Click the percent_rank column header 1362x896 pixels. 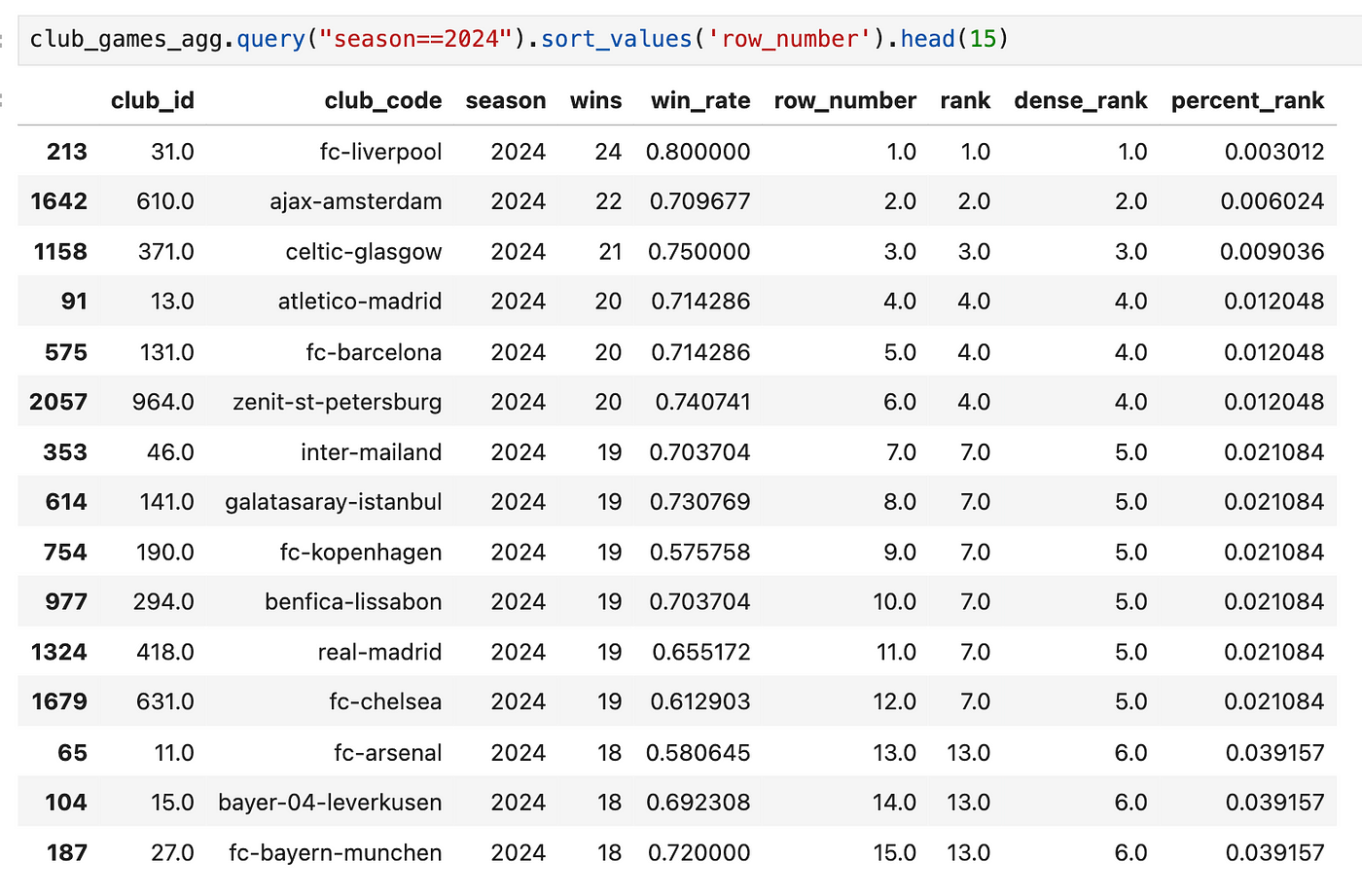[1248, 101]
